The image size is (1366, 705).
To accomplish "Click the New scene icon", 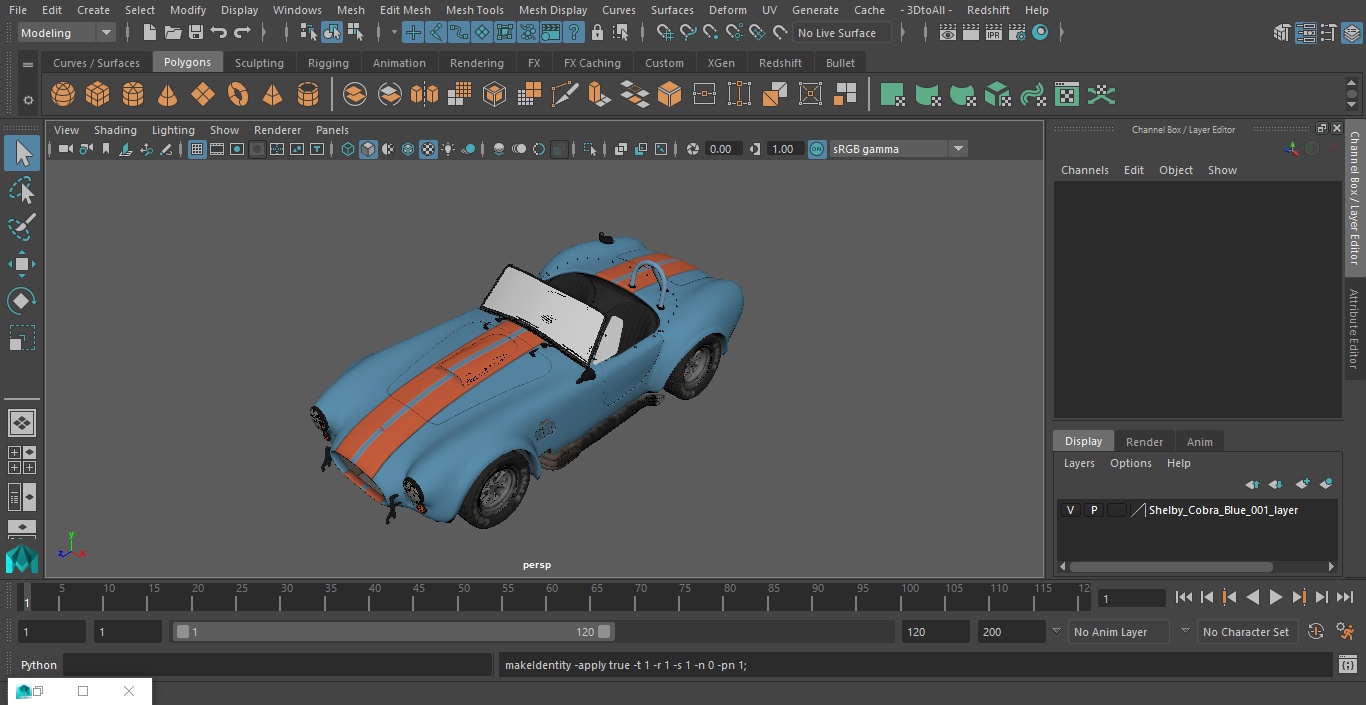I will [149, 33].
